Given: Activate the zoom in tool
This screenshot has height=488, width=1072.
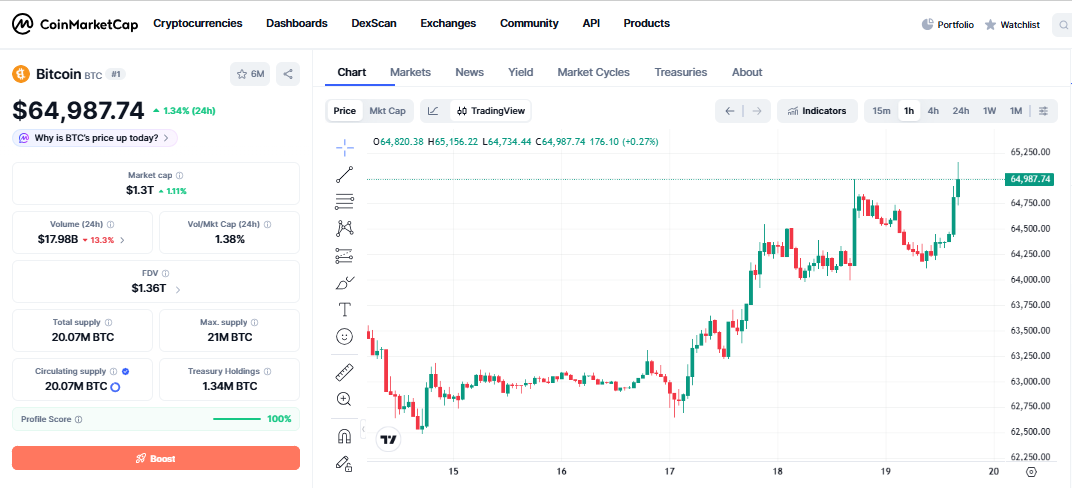Looking at the screenshot, I should (345, 399).
